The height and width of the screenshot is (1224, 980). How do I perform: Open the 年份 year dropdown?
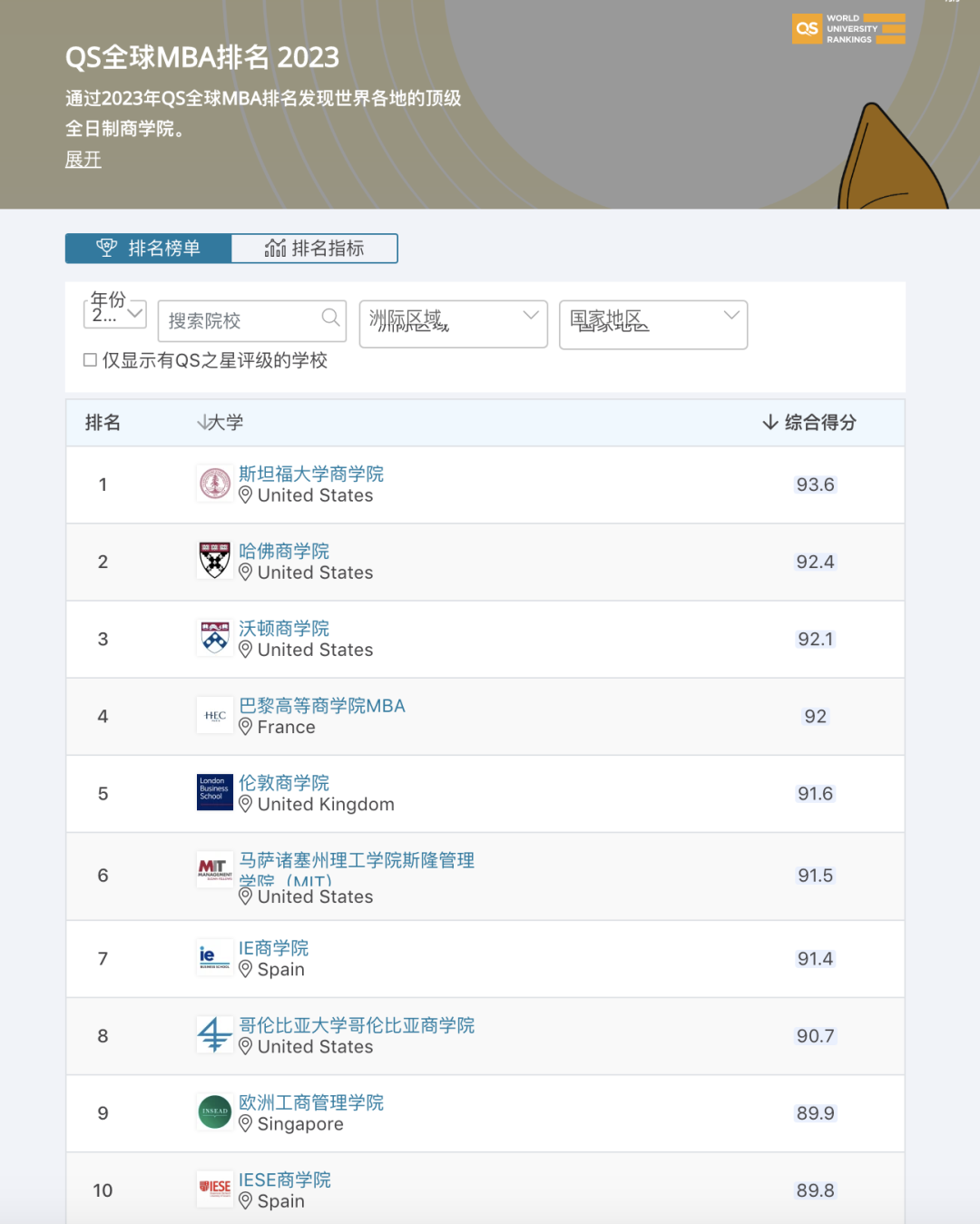click(x=115, y=314)
